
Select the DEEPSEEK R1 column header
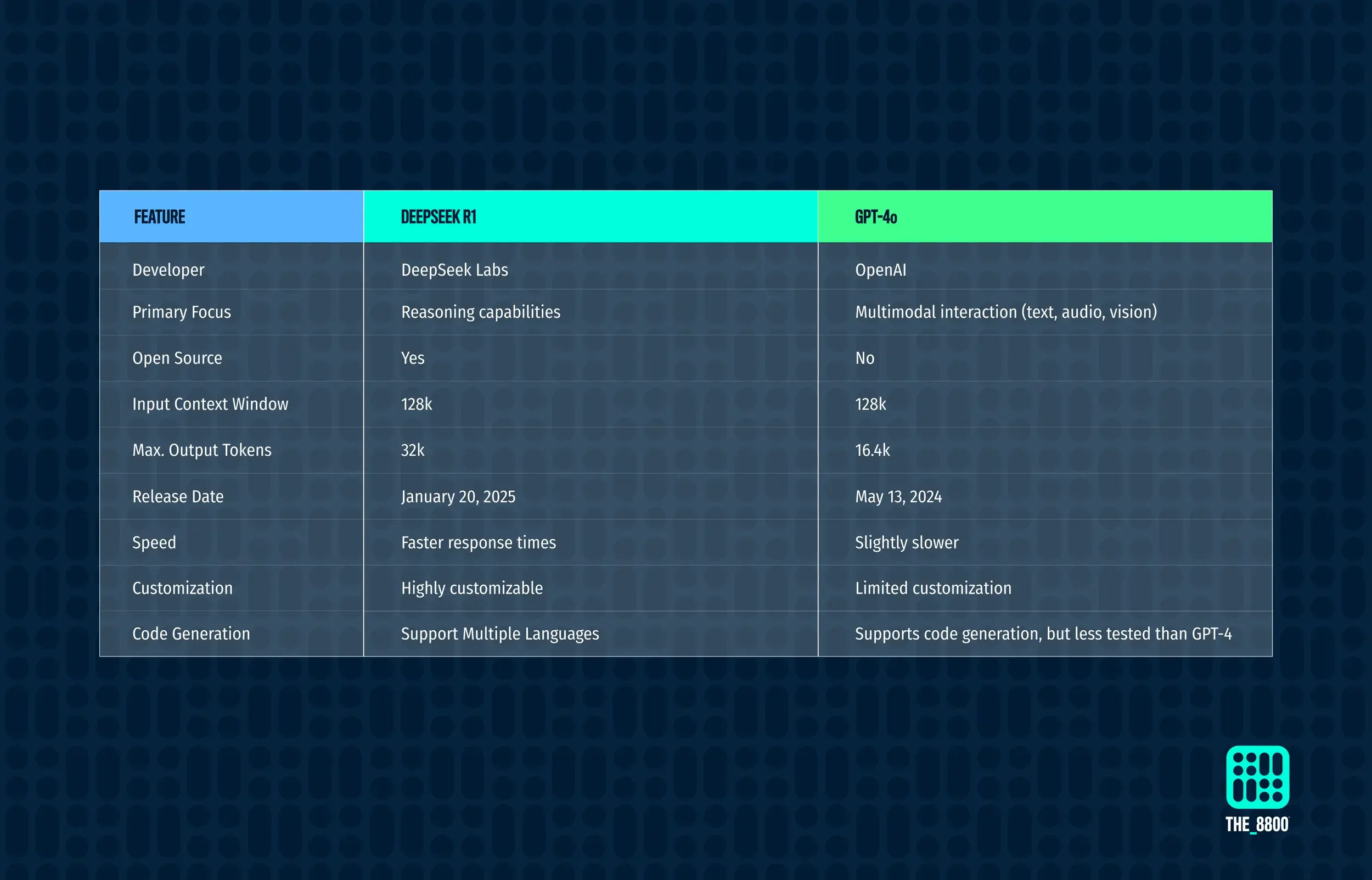[x=591, y=217]
